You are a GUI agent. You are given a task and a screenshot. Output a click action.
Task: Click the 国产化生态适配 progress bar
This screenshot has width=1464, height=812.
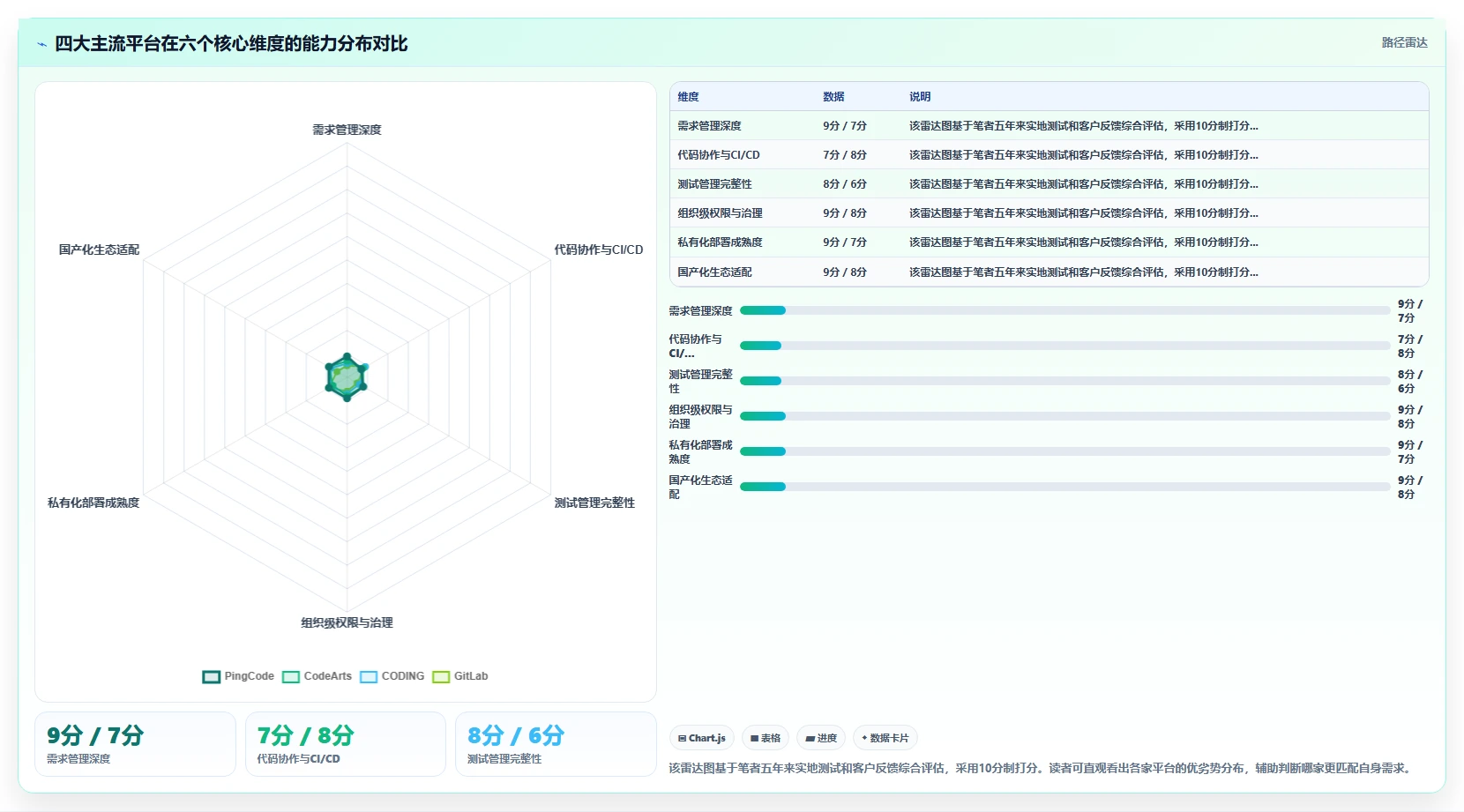1064,487
